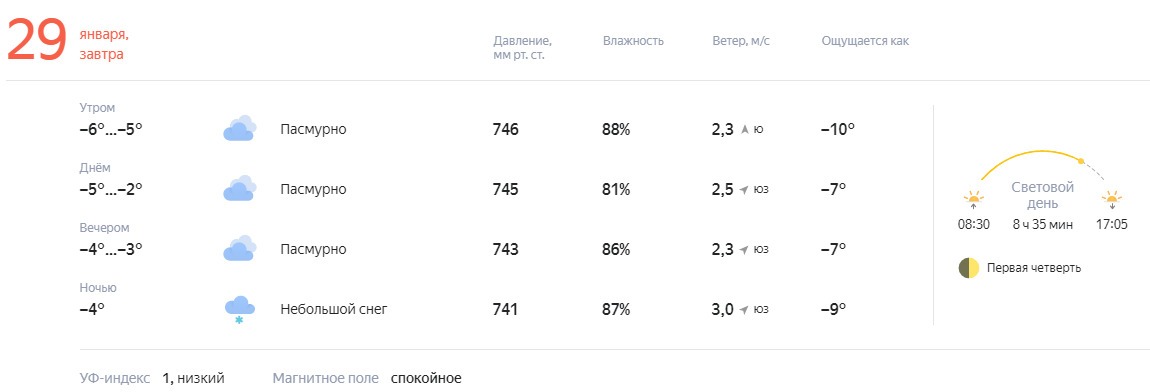Click the magnetic field value 'спокойное'
This screenshot has width=1150, height=392.
[426, 379]
